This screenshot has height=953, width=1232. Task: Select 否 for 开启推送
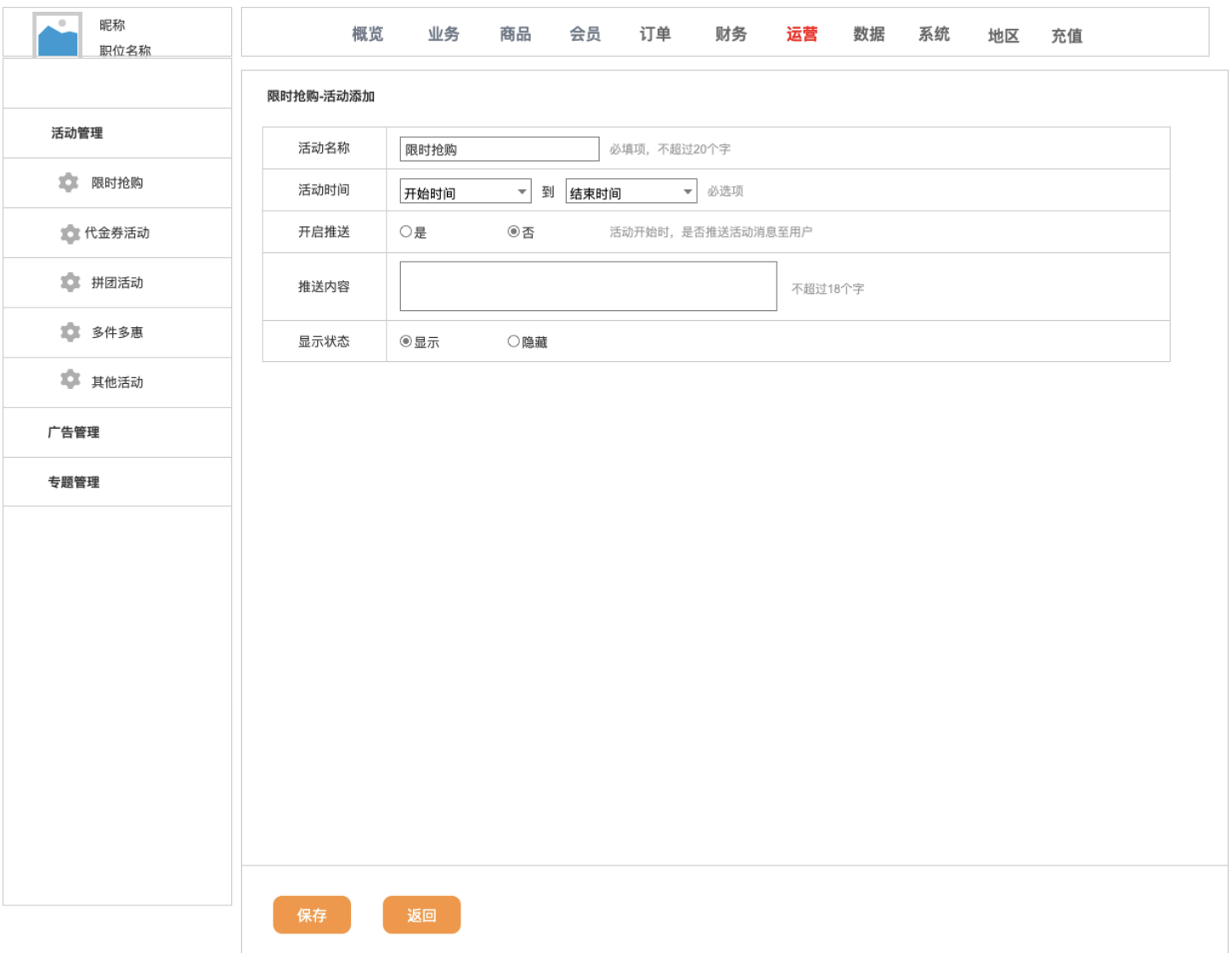pos(513,231)
